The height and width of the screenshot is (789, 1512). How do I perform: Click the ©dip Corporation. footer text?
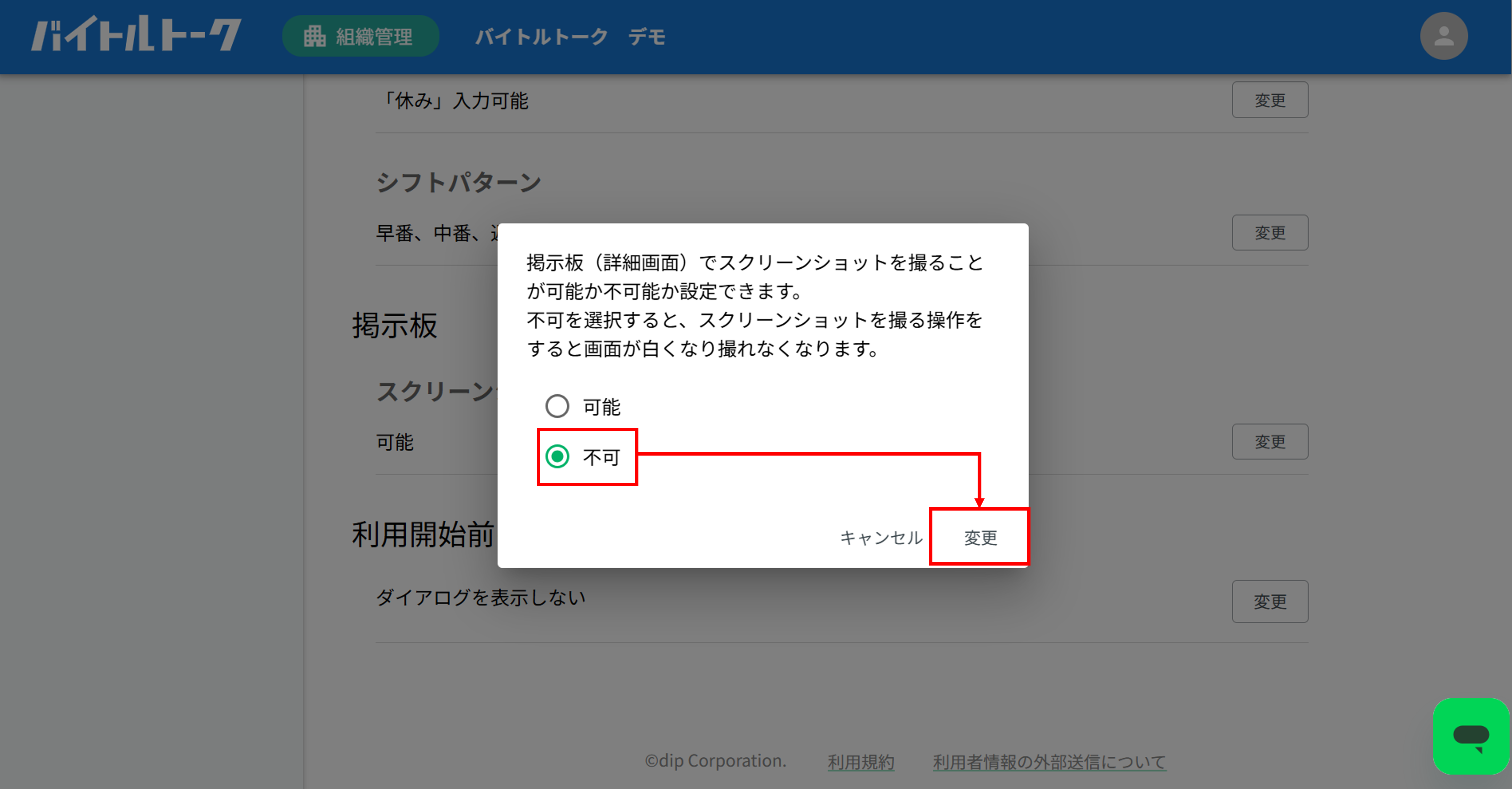[716, 761]
